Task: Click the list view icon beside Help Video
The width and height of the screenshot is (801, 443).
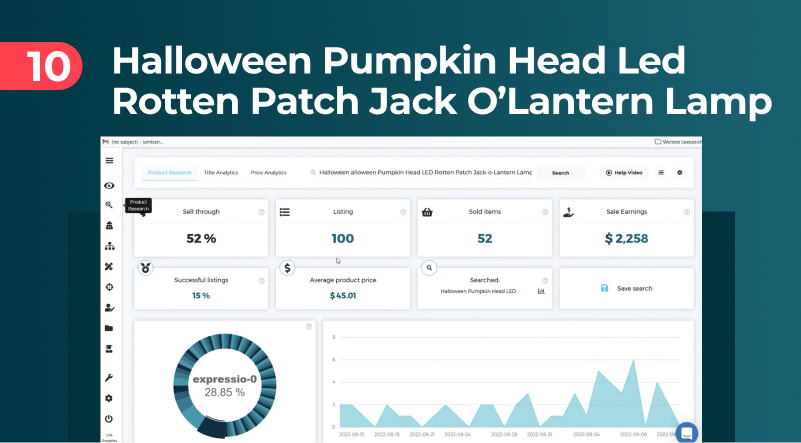Action: click(x=661, y=173)
